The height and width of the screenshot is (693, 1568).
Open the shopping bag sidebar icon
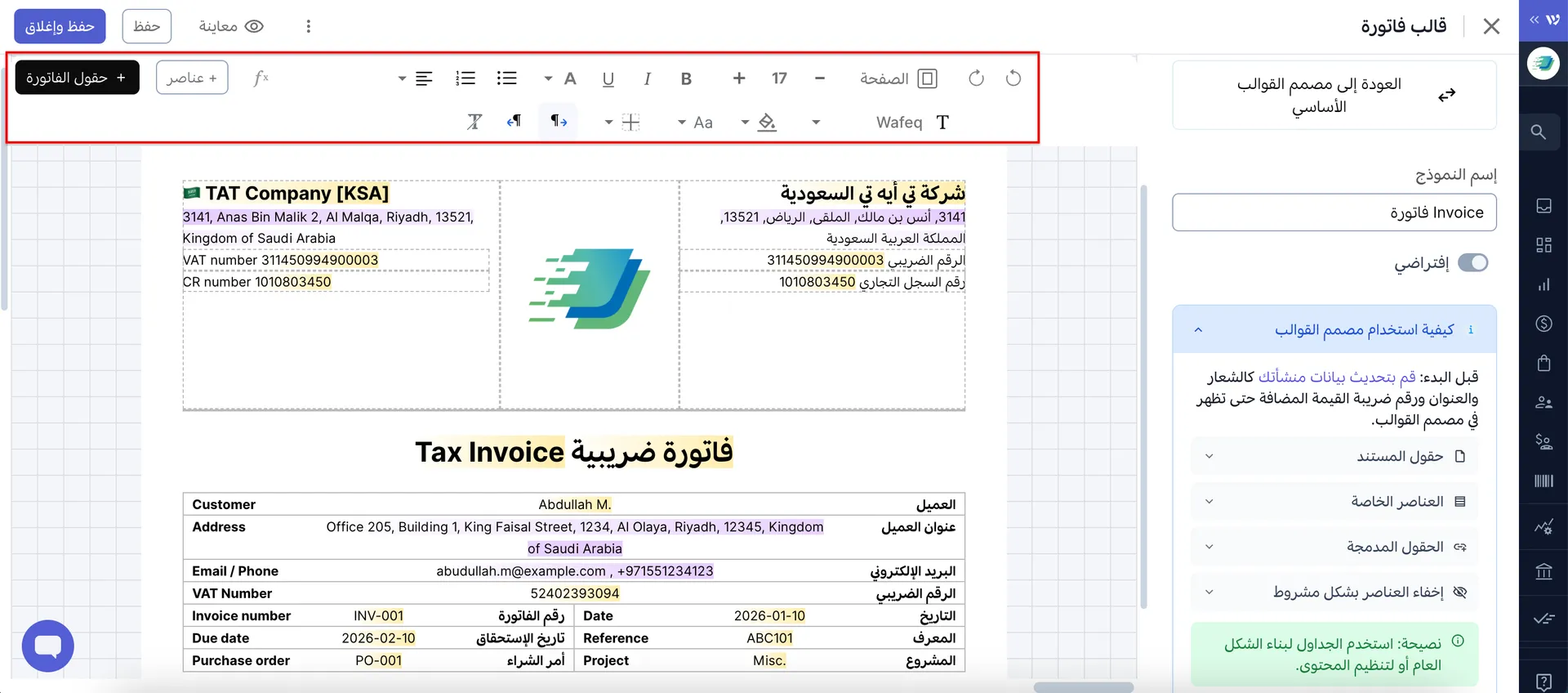[1543, 363]
